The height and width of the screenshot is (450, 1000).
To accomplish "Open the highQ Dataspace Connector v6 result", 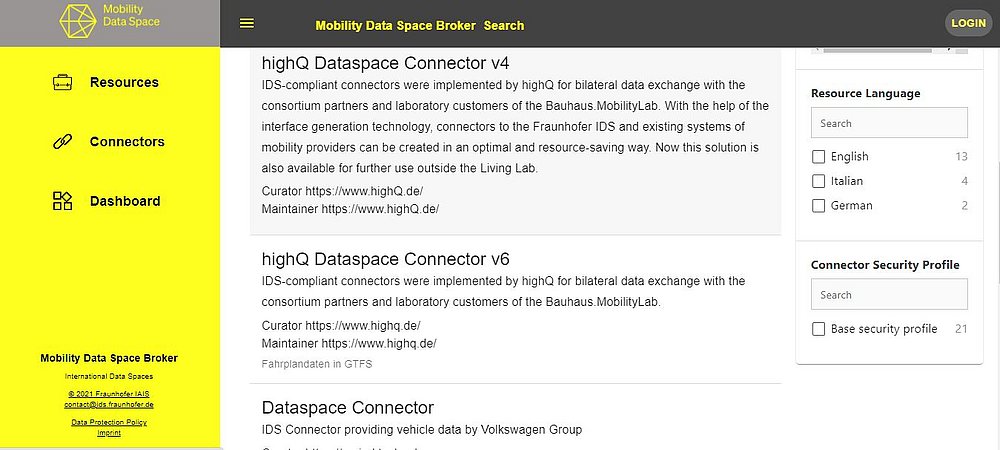I will (385, 259).
